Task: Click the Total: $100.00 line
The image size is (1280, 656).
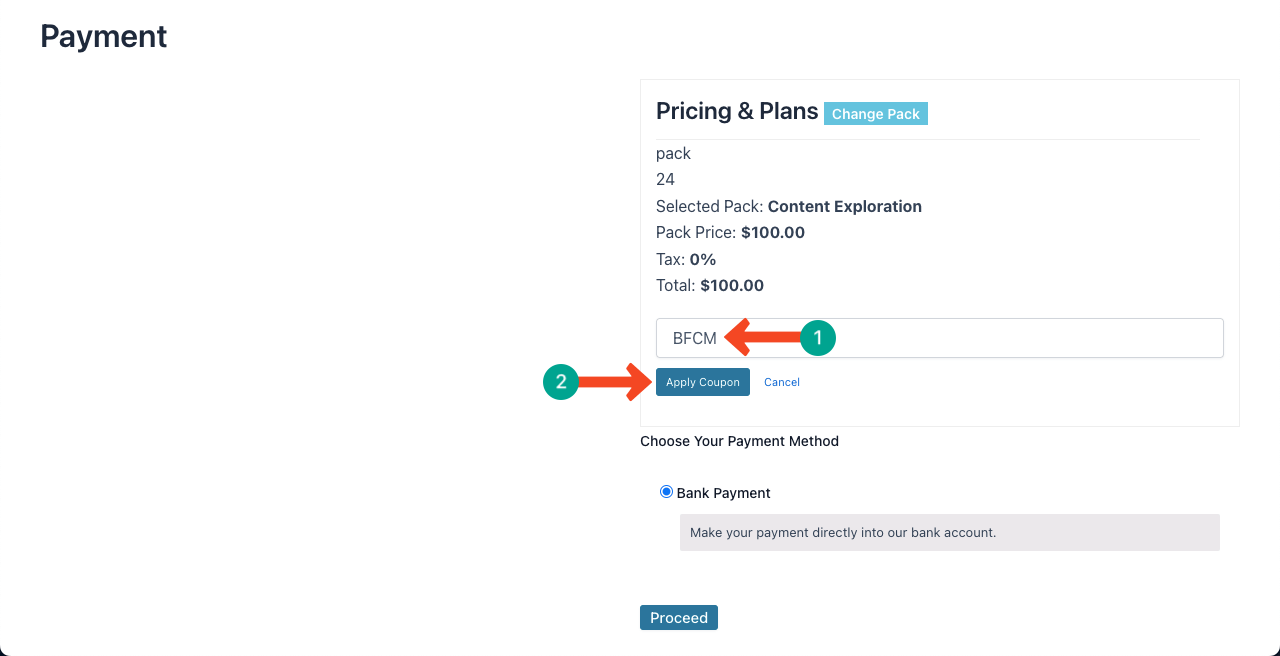Action: tap(710, 285)
